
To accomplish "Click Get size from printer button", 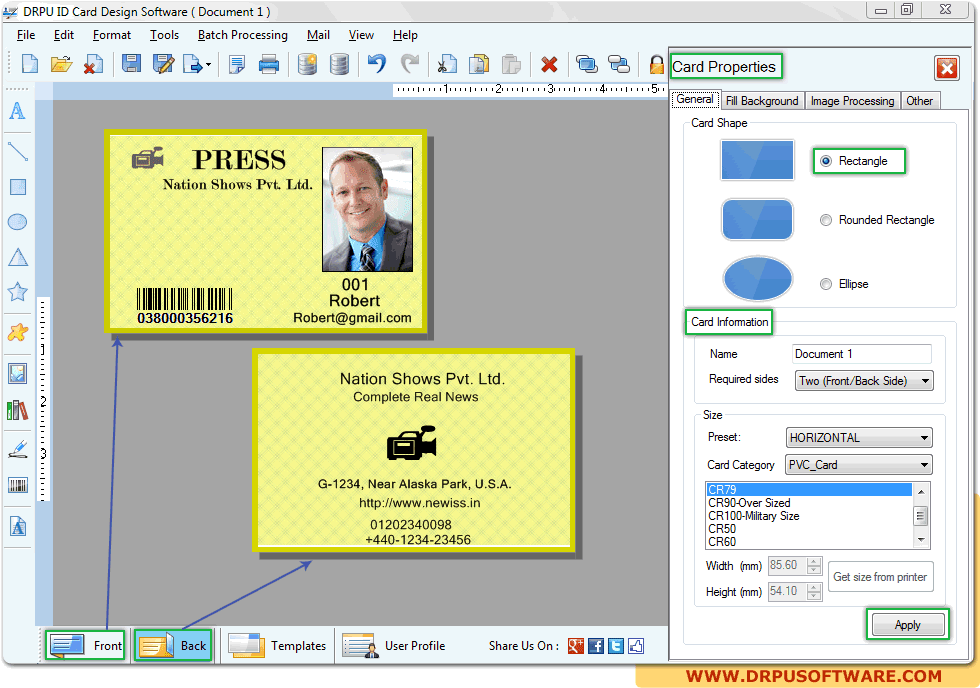I will (880, 577).
